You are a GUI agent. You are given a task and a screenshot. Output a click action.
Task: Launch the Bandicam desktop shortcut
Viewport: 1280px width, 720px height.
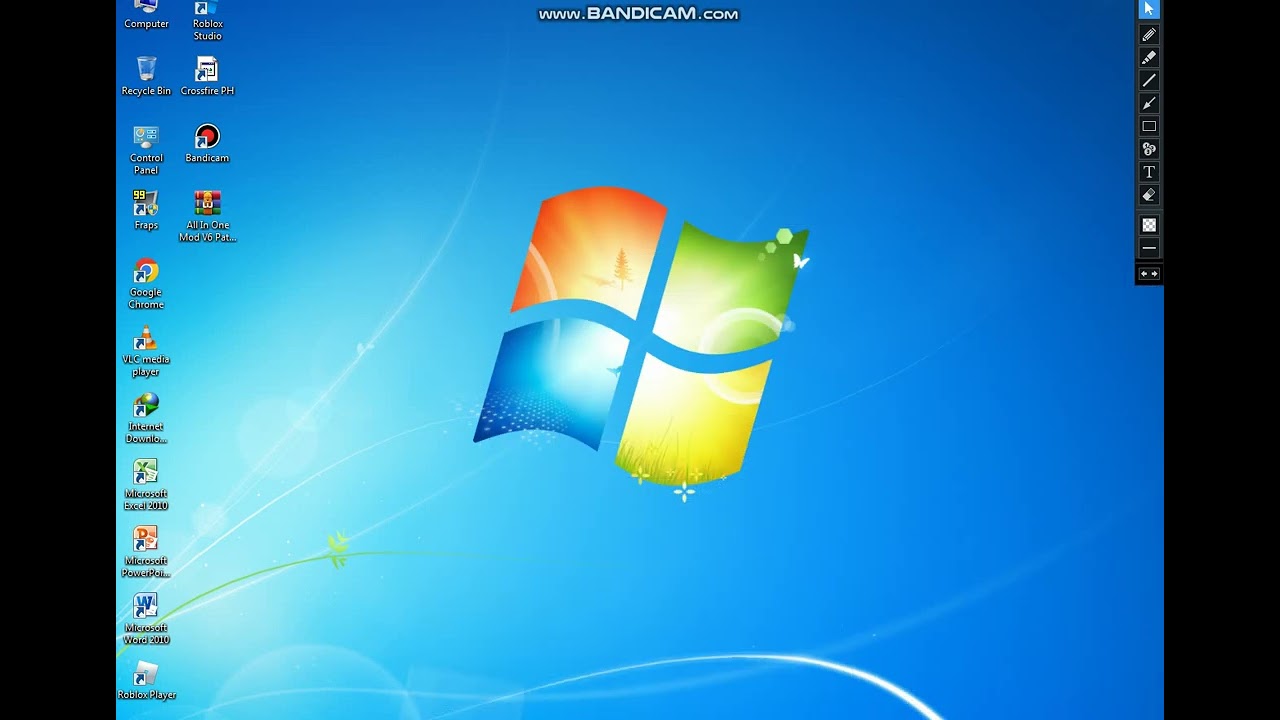(207, 143)
